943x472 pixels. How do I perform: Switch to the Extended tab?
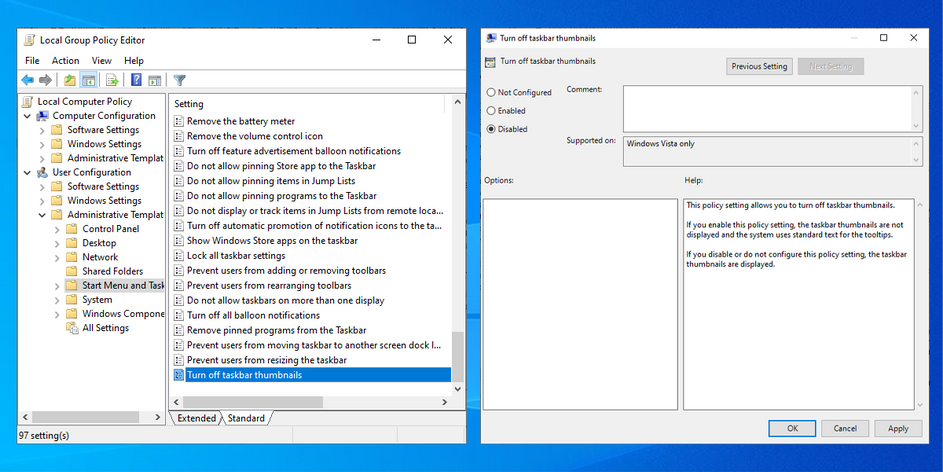point(196,418)
